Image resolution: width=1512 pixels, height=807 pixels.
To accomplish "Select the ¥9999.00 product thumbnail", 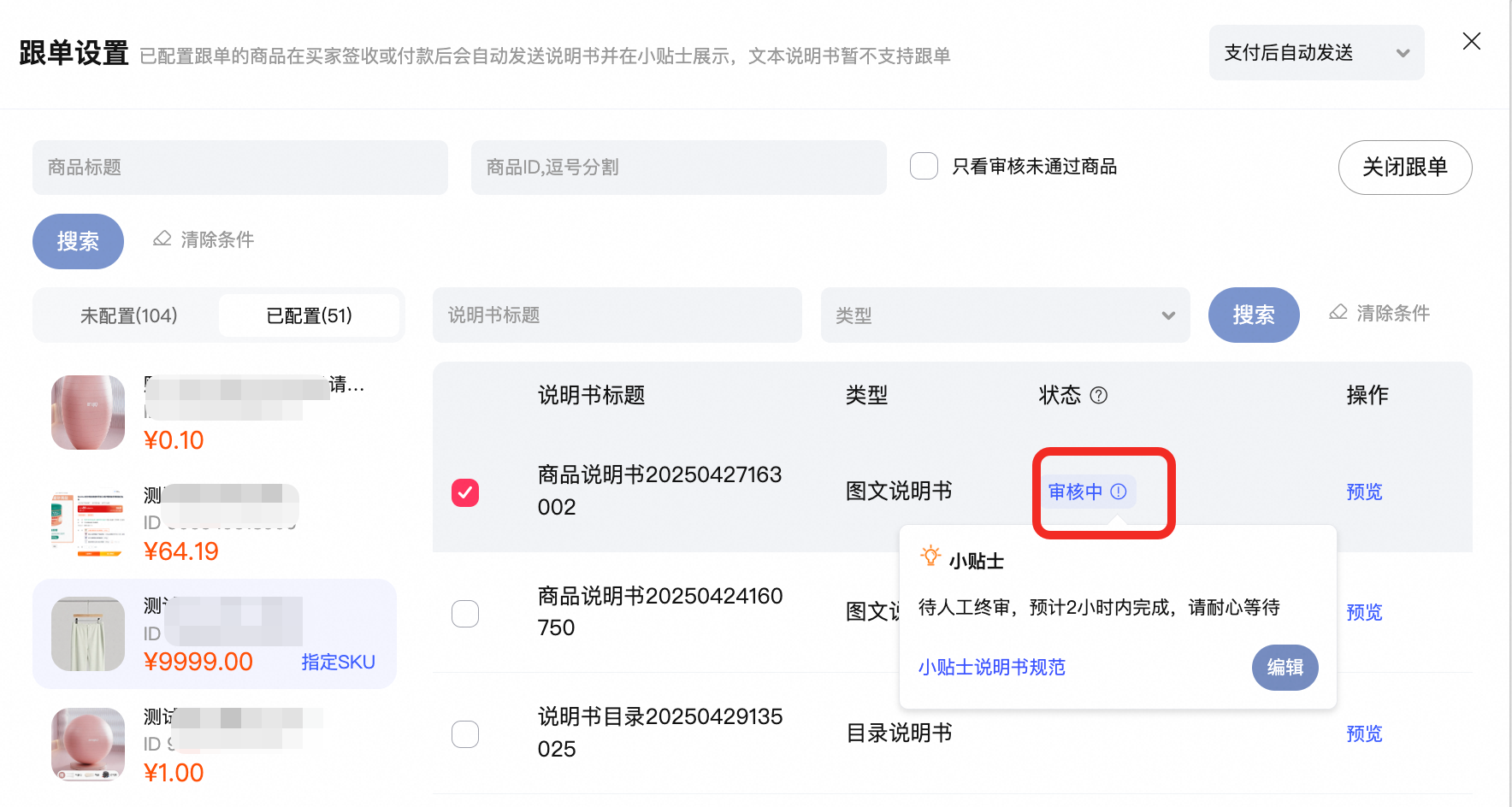I will (x=88, y=633).
